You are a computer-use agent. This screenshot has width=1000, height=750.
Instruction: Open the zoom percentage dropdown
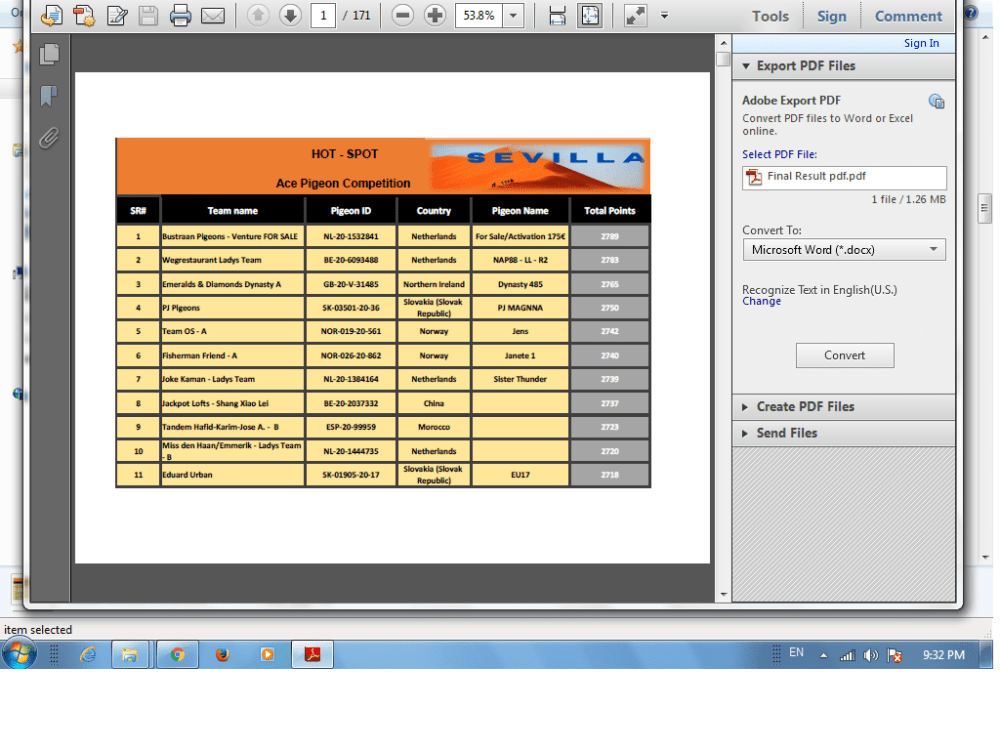[x=512, y=16]
